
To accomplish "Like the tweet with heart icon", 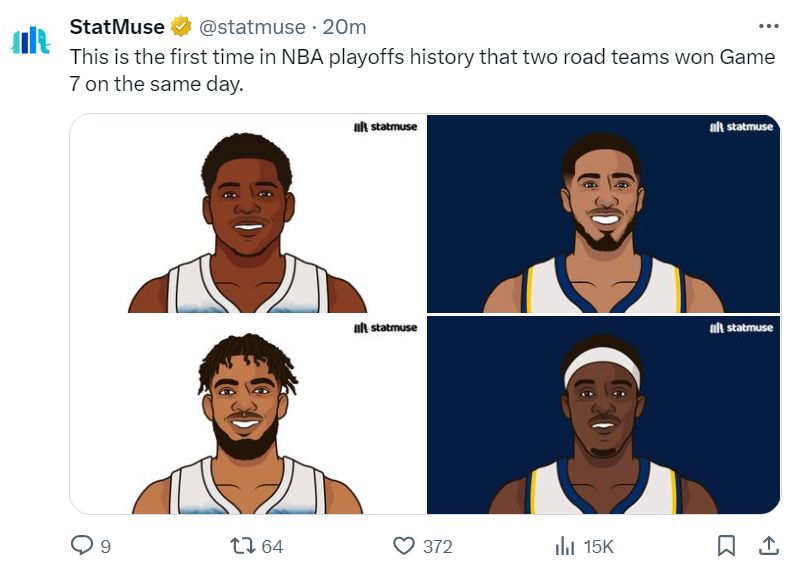I will pyautogui.click(x=404, y=546).
